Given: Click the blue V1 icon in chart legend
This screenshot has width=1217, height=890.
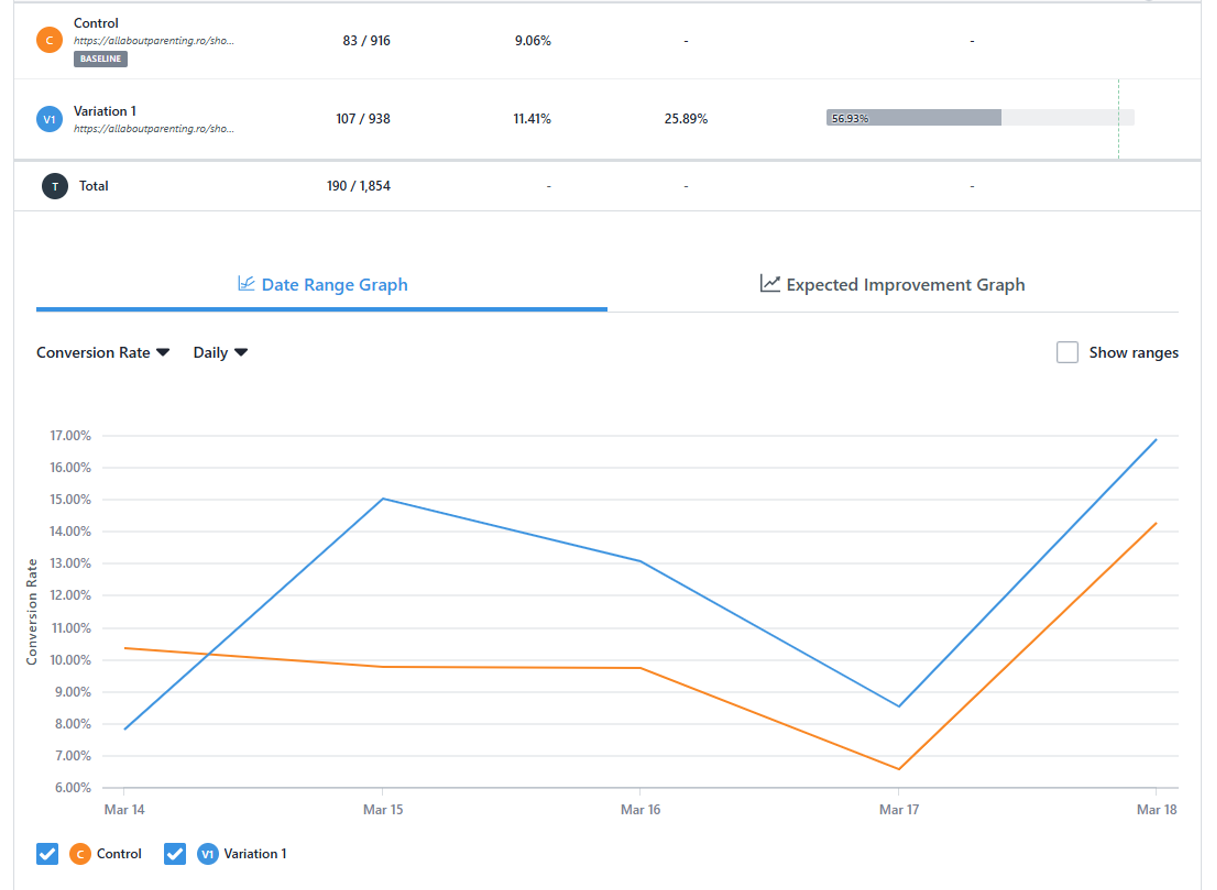Looking at the screenshot, I should (208, 854).
